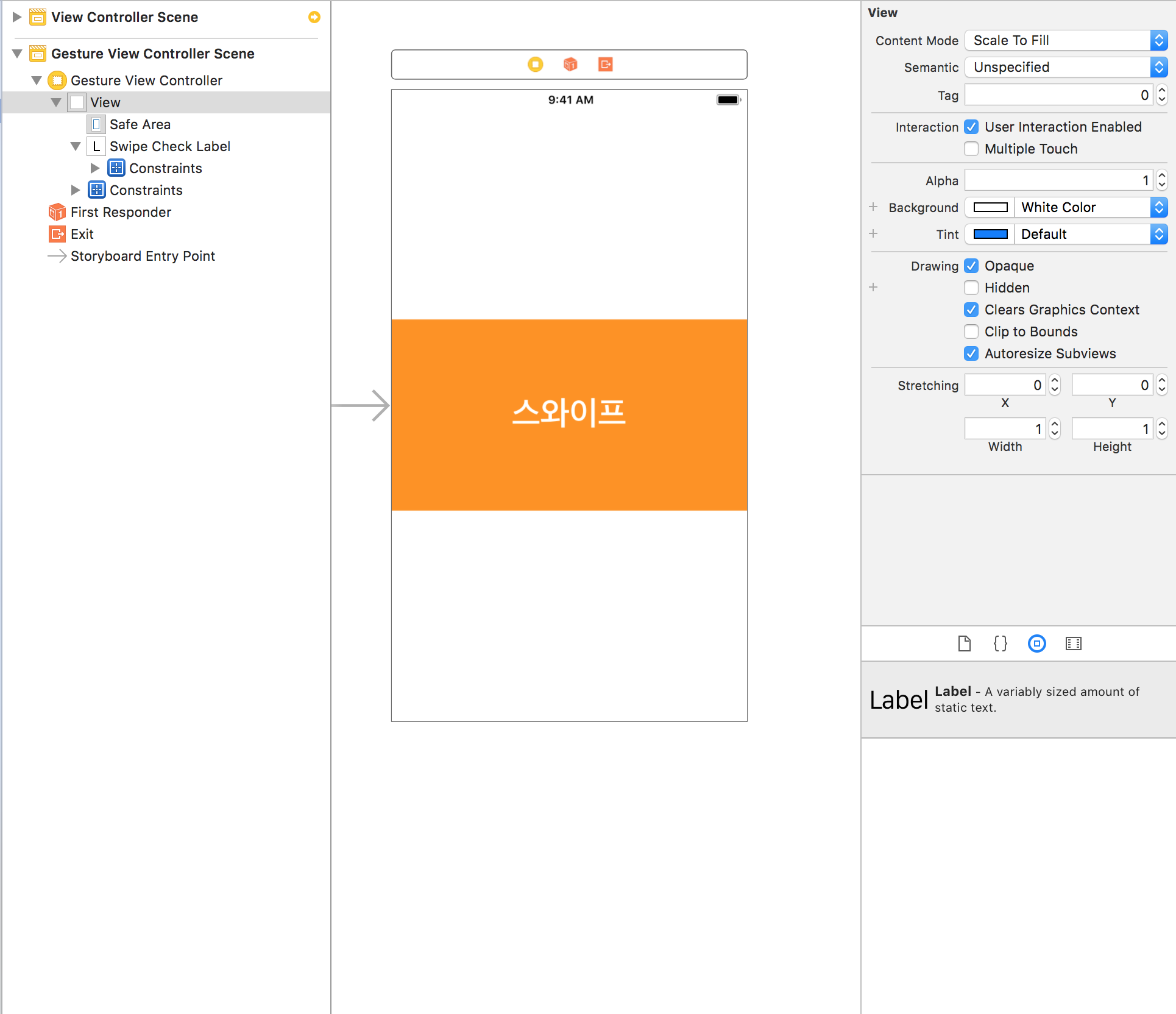Expand the Constraints under Swipe Check Label
The image size is (1176, 1014).
(x=95, y=168)
